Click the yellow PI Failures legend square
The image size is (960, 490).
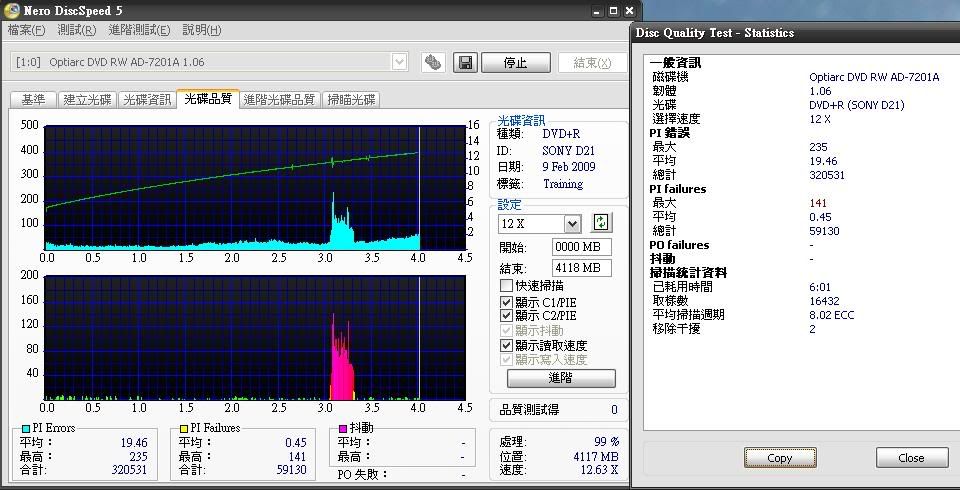(183, 429)
